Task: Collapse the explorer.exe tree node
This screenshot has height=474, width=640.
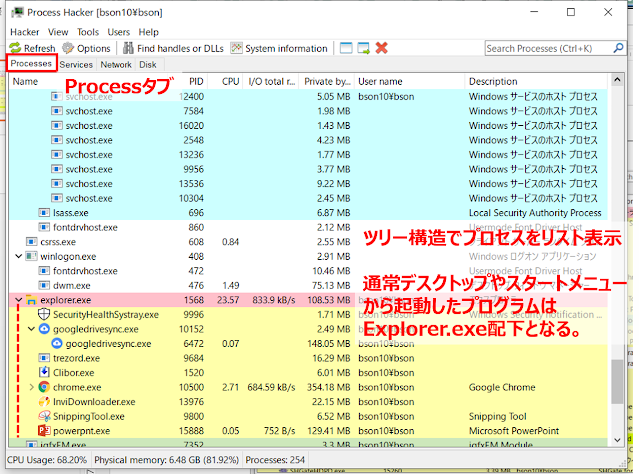Action: tap(18, 300)
